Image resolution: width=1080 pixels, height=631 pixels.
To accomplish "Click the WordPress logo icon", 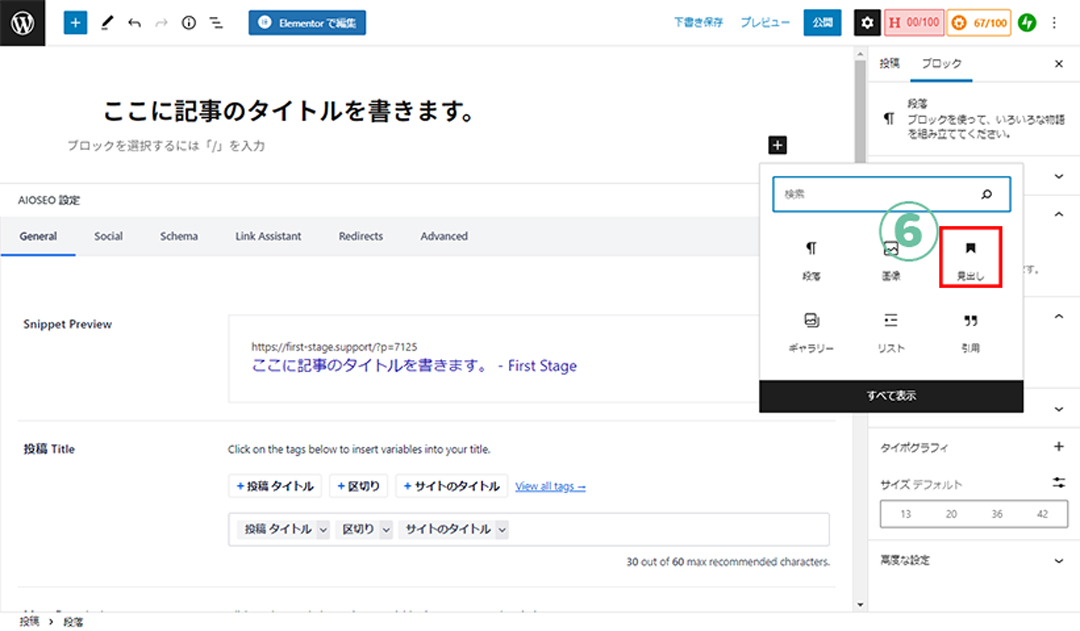I will pyautogui.click(x=23, y=22).
